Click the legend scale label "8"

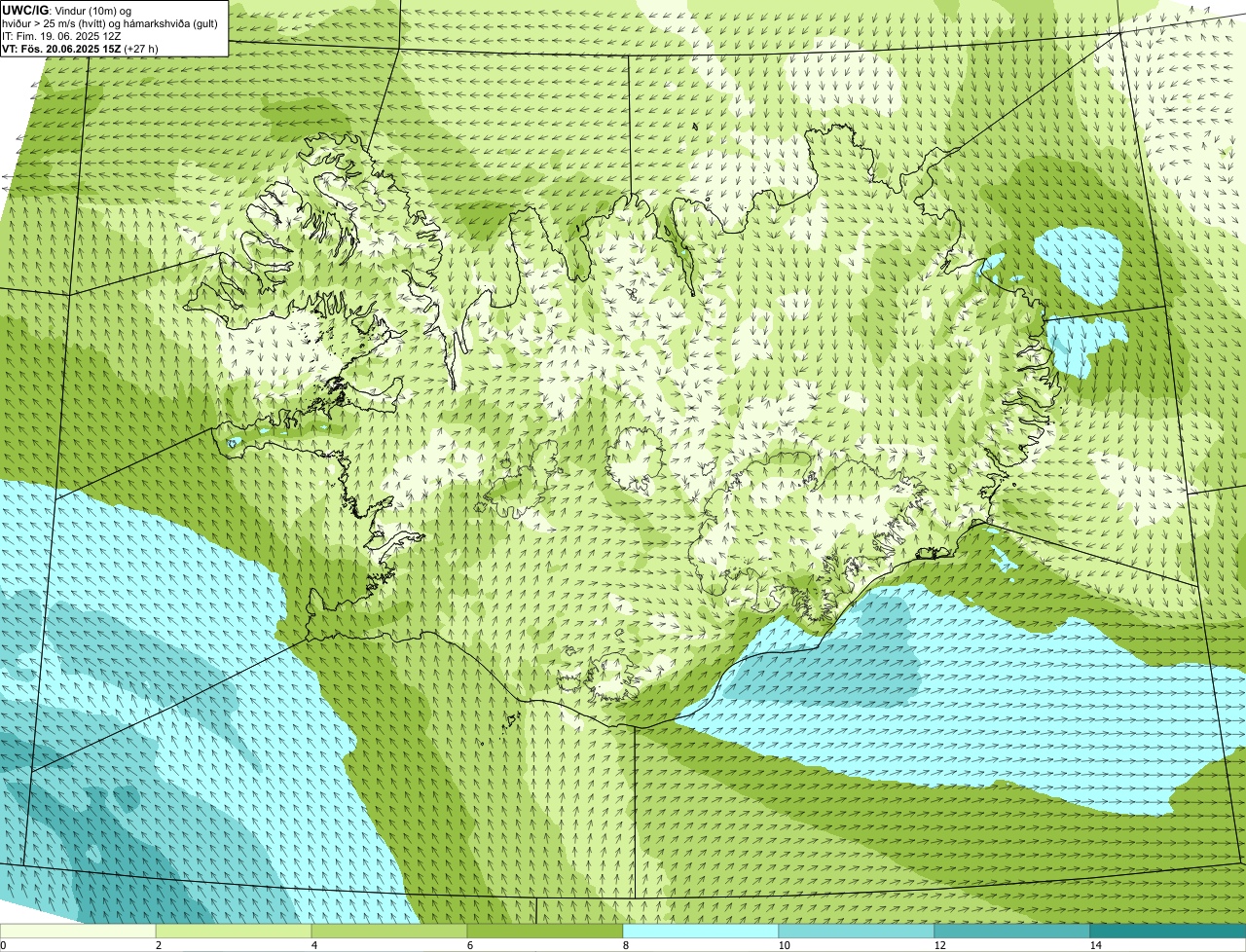tap(625, 945)
